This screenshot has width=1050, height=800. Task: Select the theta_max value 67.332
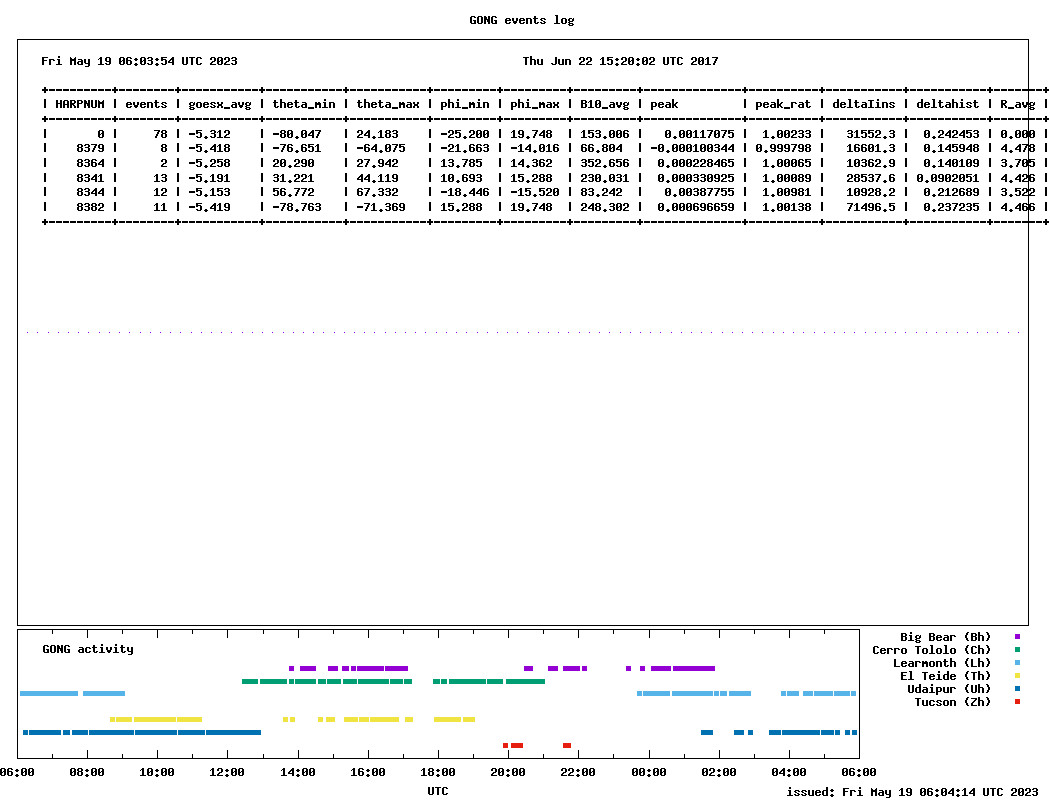(x=377, y=192)
